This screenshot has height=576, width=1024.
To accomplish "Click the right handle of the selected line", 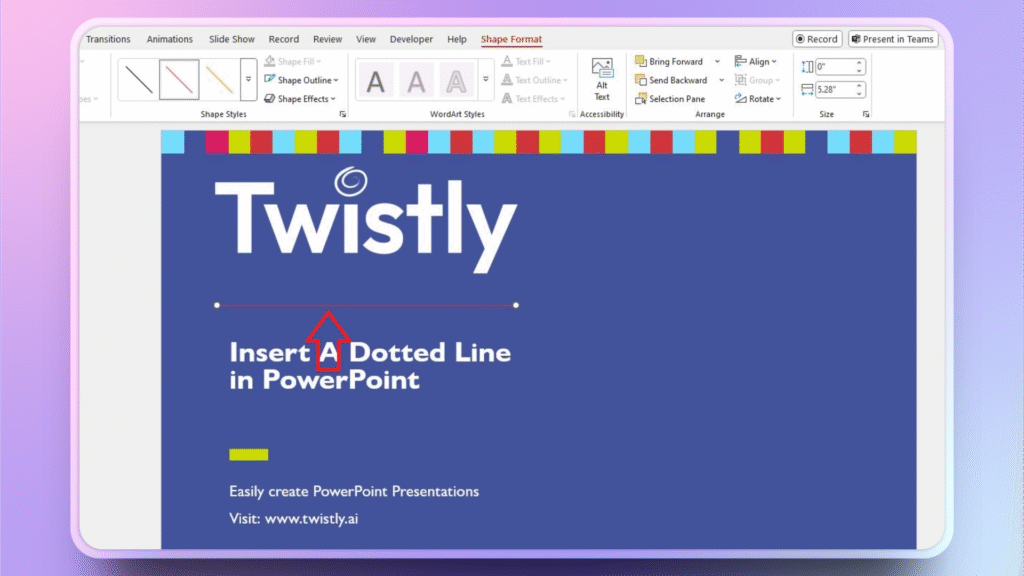I will (516, 305).
